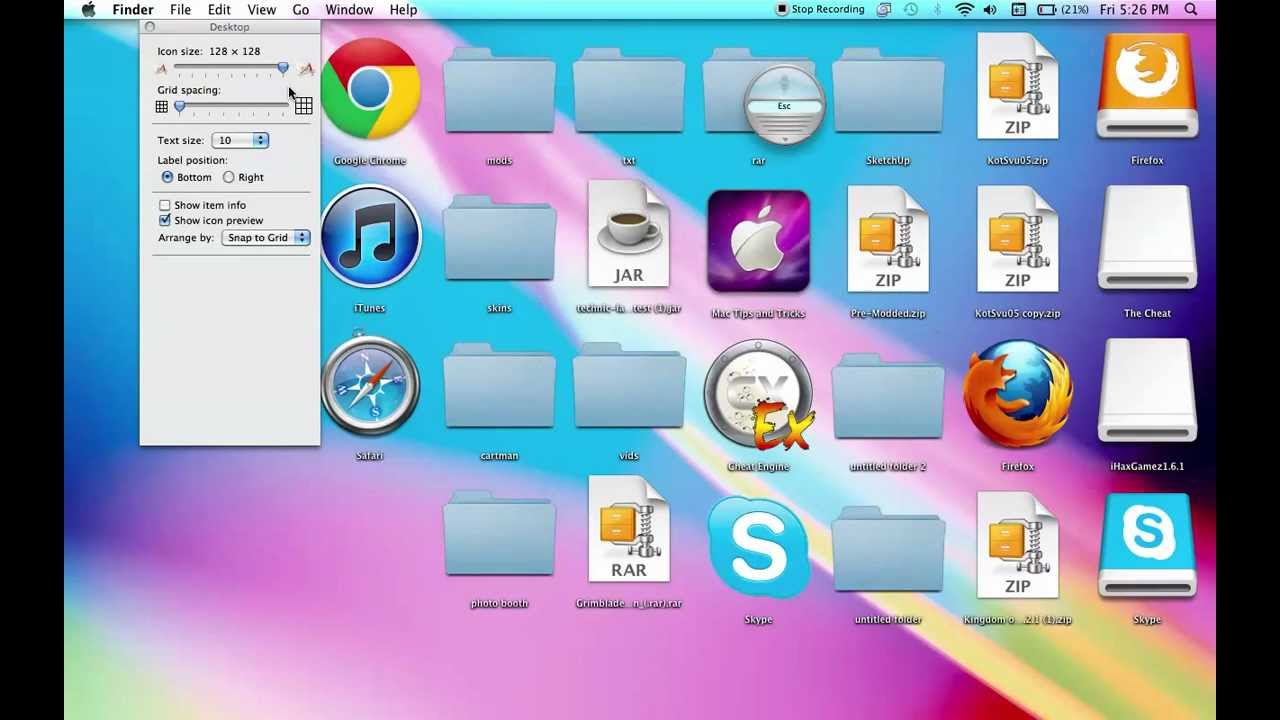The width and height of the screenshot is (1280, 720).
Task: Select the skins folder
Action: tap(499, 238)
